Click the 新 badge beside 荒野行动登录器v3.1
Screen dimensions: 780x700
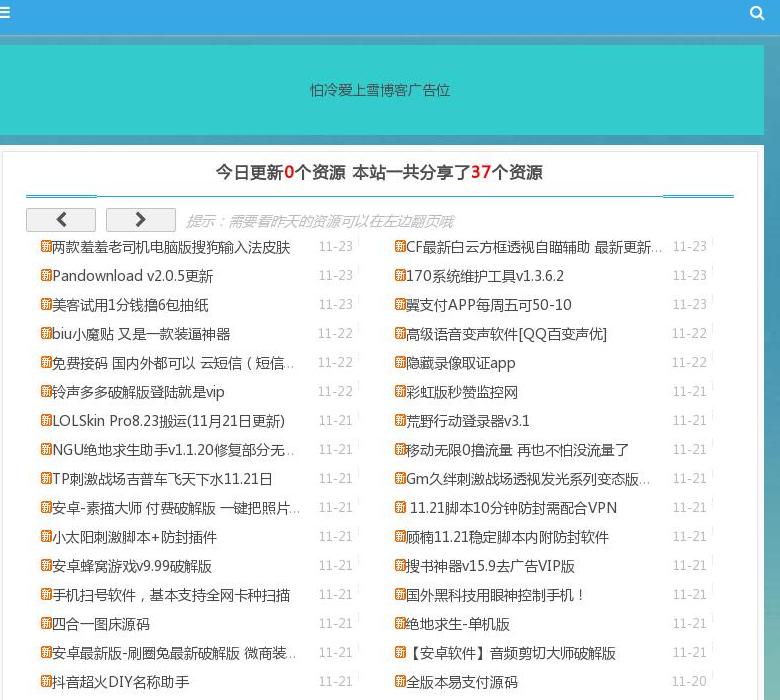pyautogui.click(x=400, y=419)
